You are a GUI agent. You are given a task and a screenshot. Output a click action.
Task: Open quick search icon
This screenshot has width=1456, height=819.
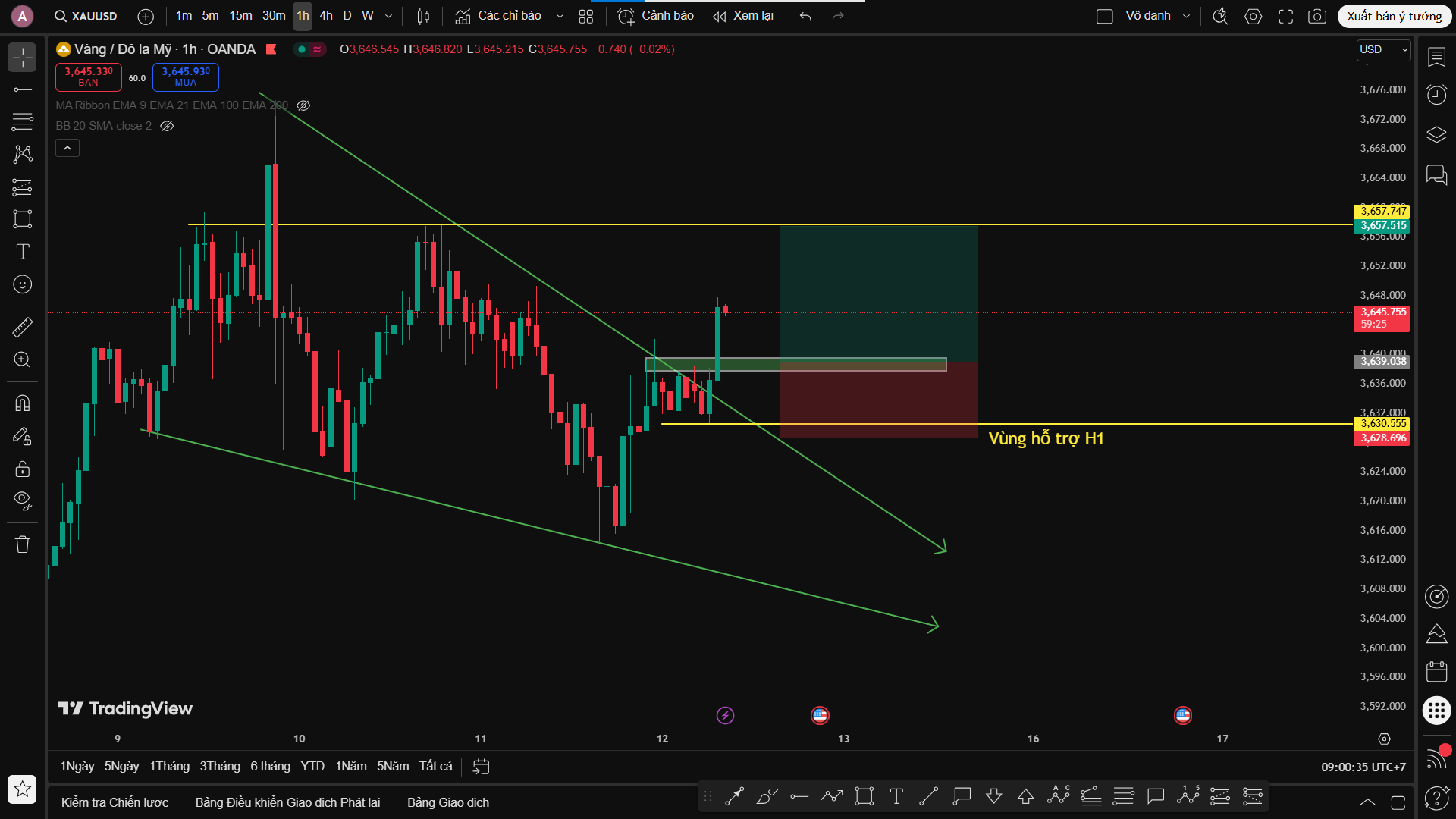(1220, 16)
